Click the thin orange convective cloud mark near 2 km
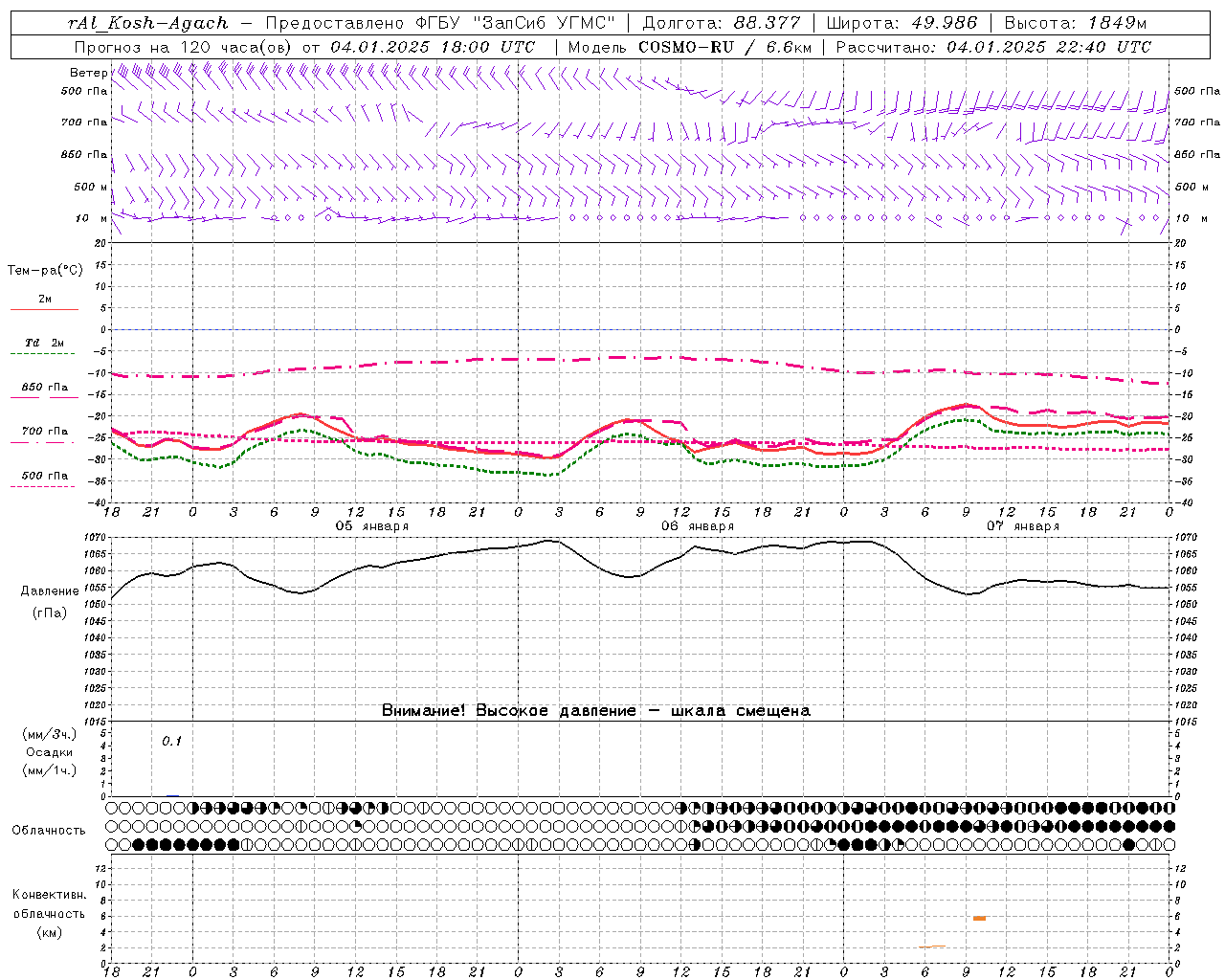1225x980 pixels. coord(933,947)
